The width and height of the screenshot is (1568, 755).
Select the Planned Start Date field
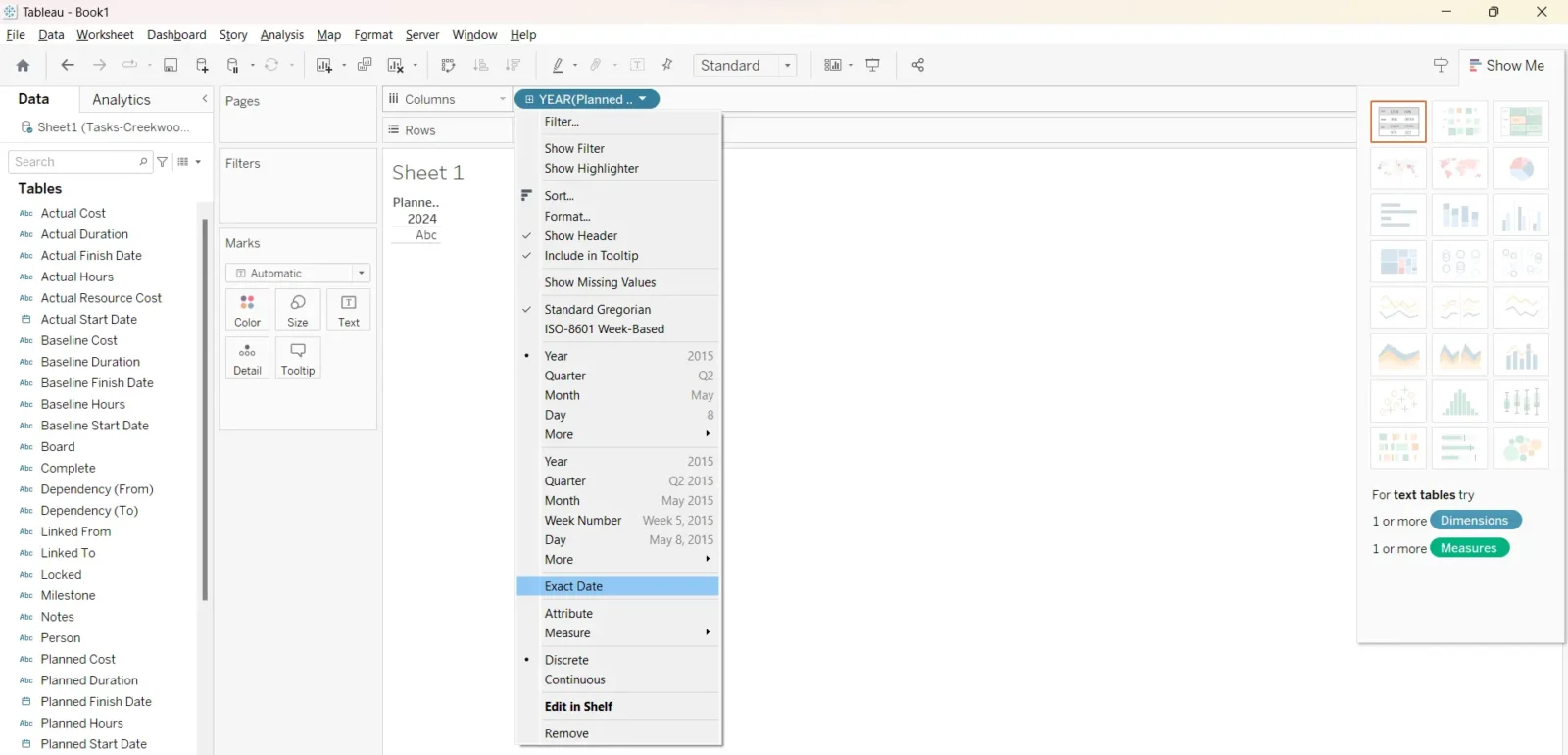coord(94,744)
